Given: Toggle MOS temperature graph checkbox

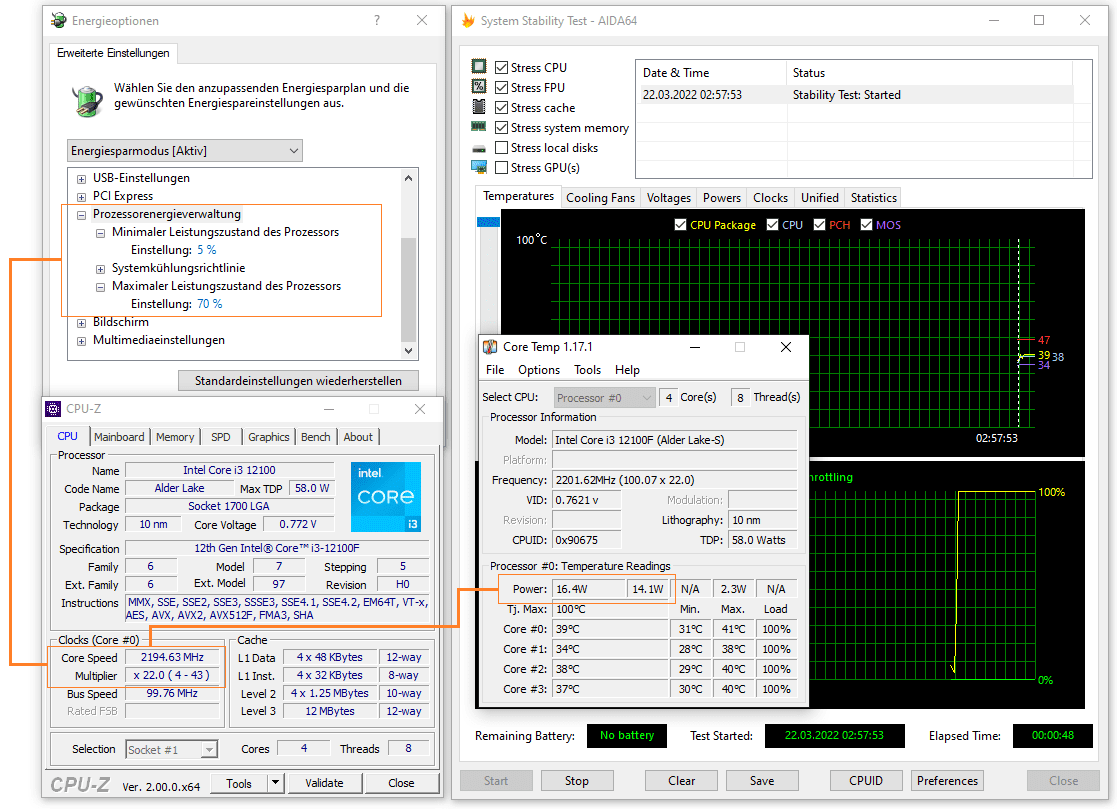Looking at the screenshot, I should tap(866, 224).
